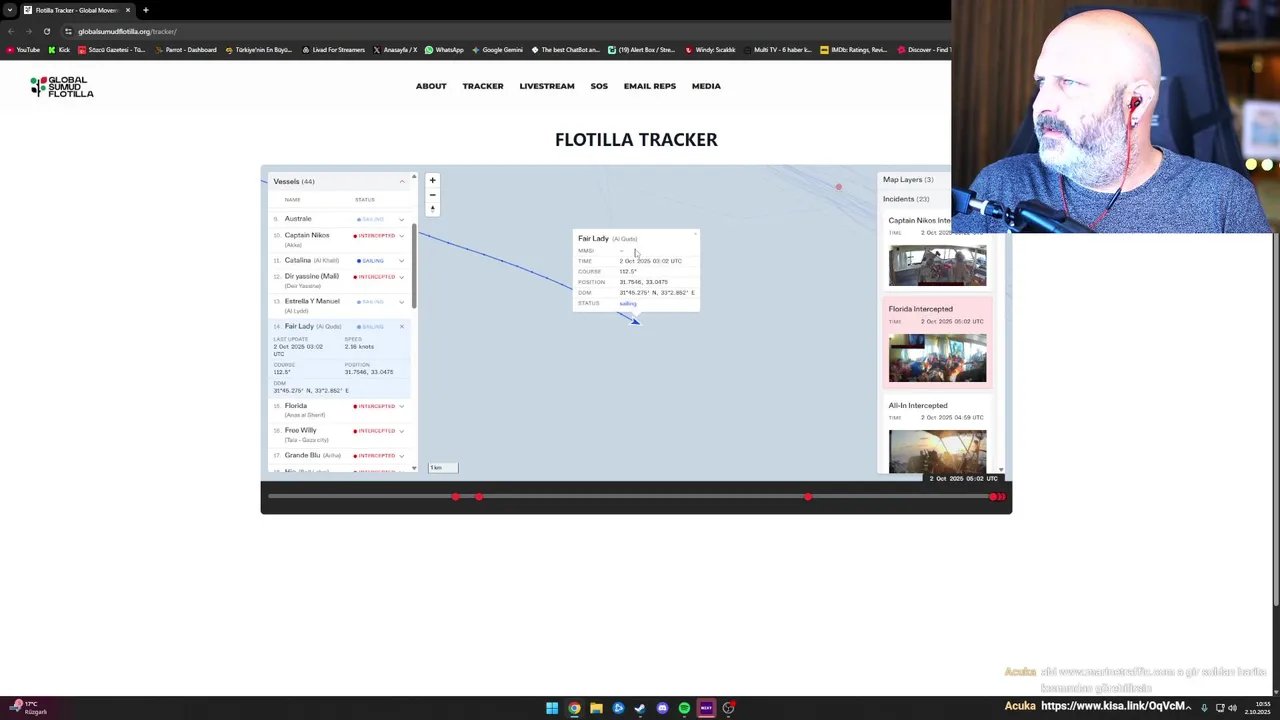The width and height of the screenshot is (1280, 720).
Task: Expand the Free Willy vessel row
Action: [x=402, y=431]
